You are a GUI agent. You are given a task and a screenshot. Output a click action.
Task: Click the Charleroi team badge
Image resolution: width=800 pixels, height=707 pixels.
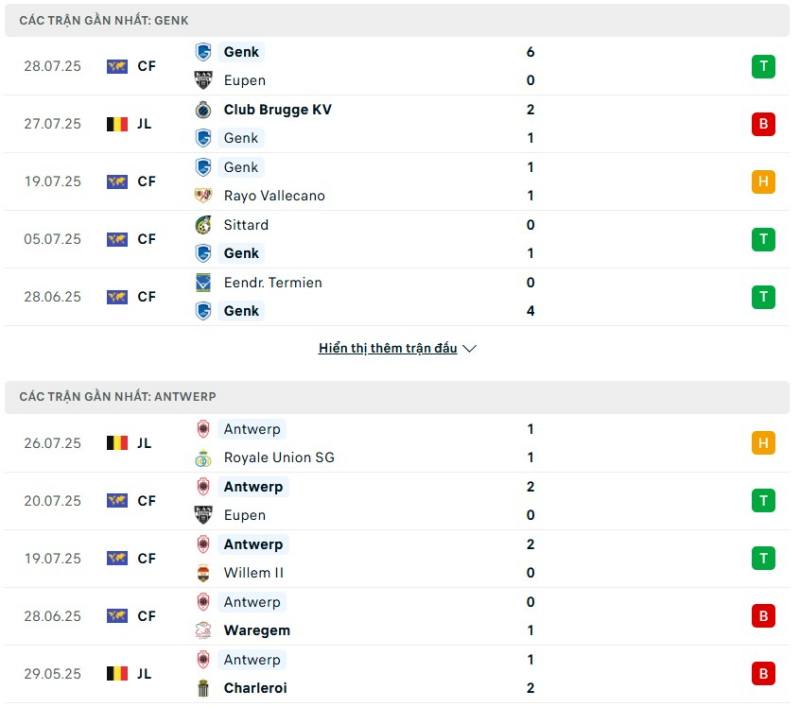pos(203,688)
